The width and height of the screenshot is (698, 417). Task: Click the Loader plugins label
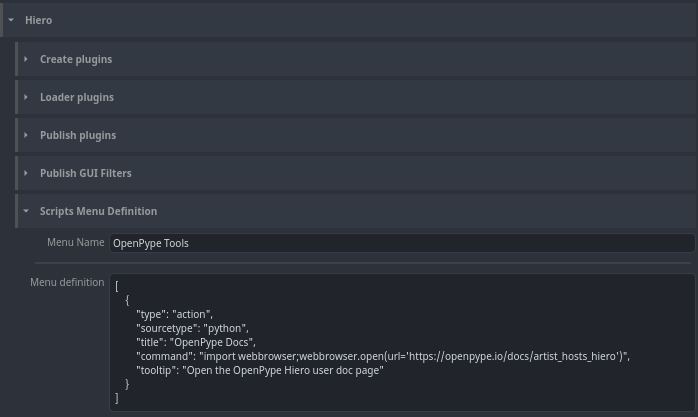pos(77,97)
